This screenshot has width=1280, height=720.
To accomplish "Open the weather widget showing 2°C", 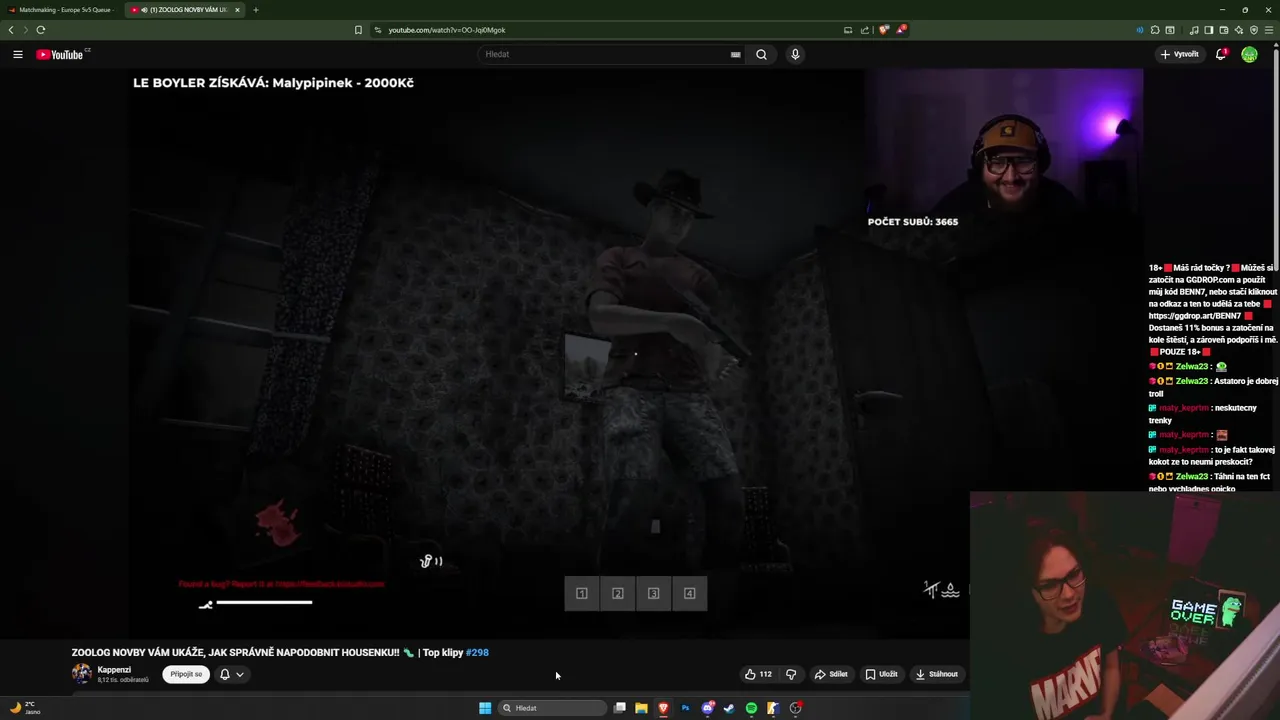I will coord(25,707).
